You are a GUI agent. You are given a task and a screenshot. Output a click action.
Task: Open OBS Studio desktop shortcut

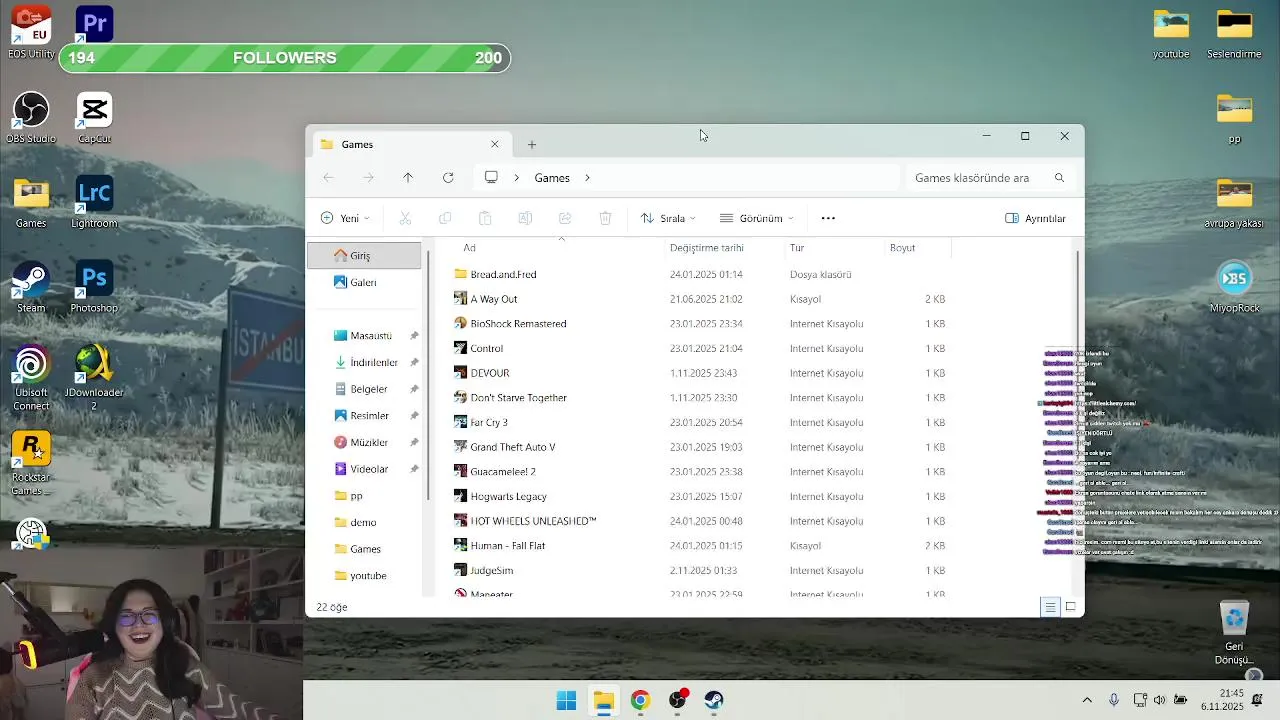pyautogui.click(x=31, y=118)
